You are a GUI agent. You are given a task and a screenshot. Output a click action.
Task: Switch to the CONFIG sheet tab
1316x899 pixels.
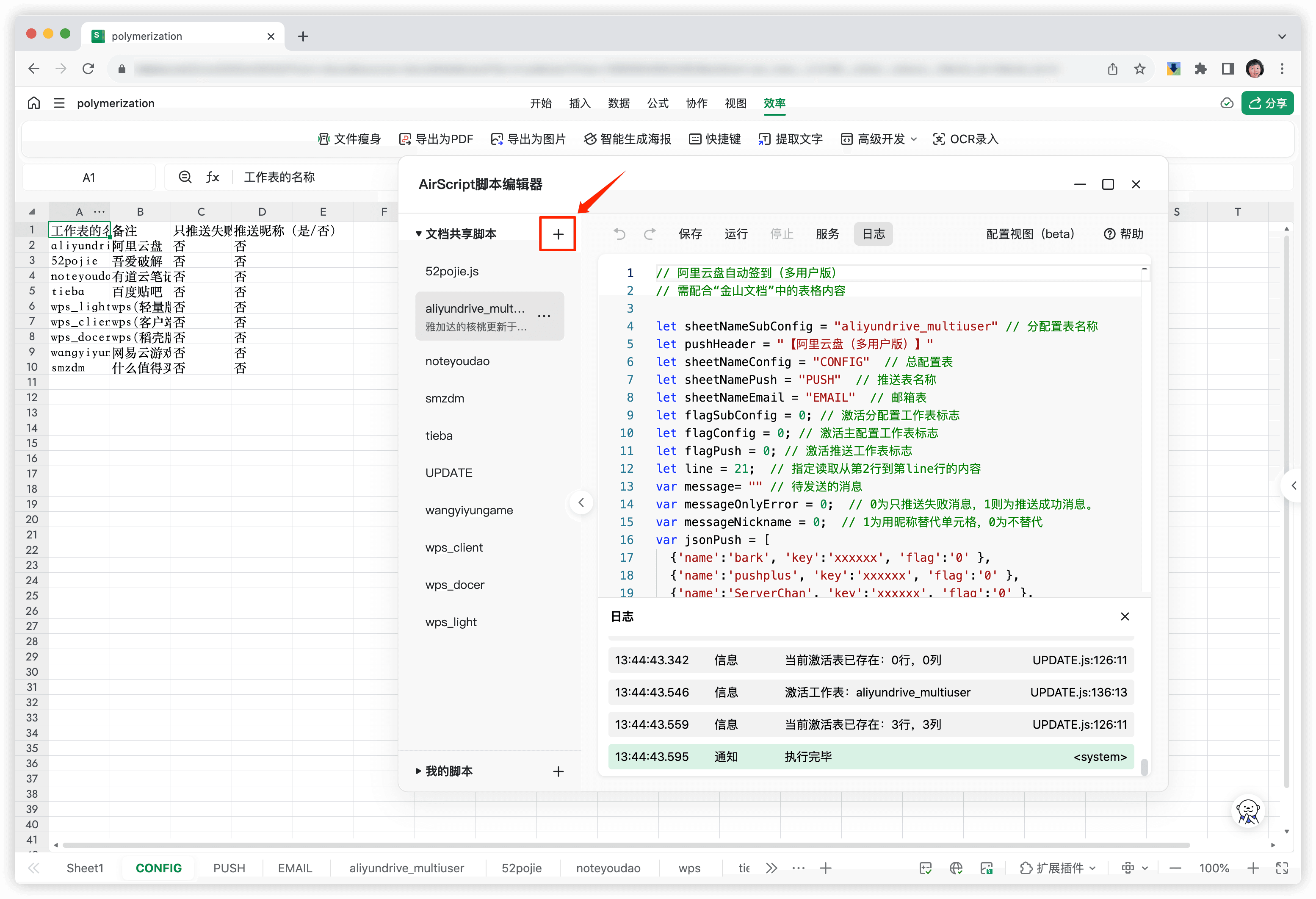tap(158, 867)
